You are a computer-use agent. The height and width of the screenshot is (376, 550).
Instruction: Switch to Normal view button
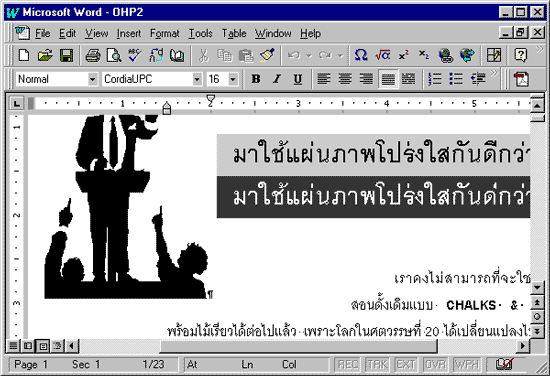pos(13,346)
